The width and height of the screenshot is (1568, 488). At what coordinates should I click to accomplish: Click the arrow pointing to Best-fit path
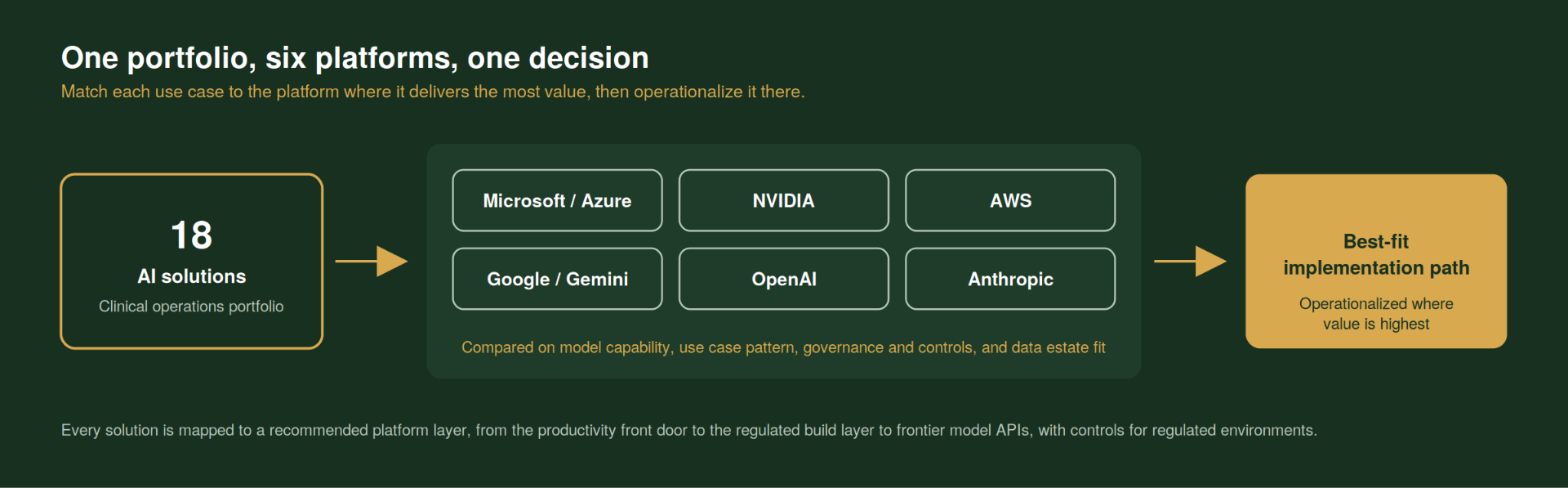[x=1190, y=262]
